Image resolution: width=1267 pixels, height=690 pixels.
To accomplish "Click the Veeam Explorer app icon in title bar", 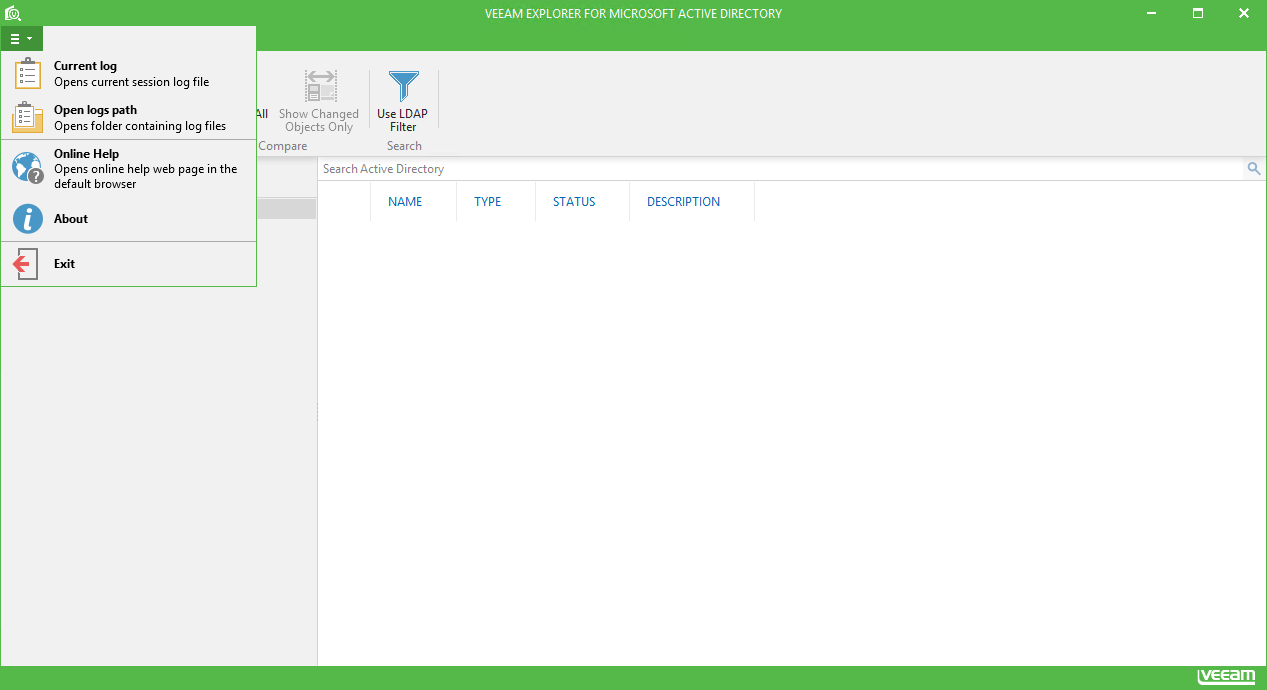I will 13,13.
